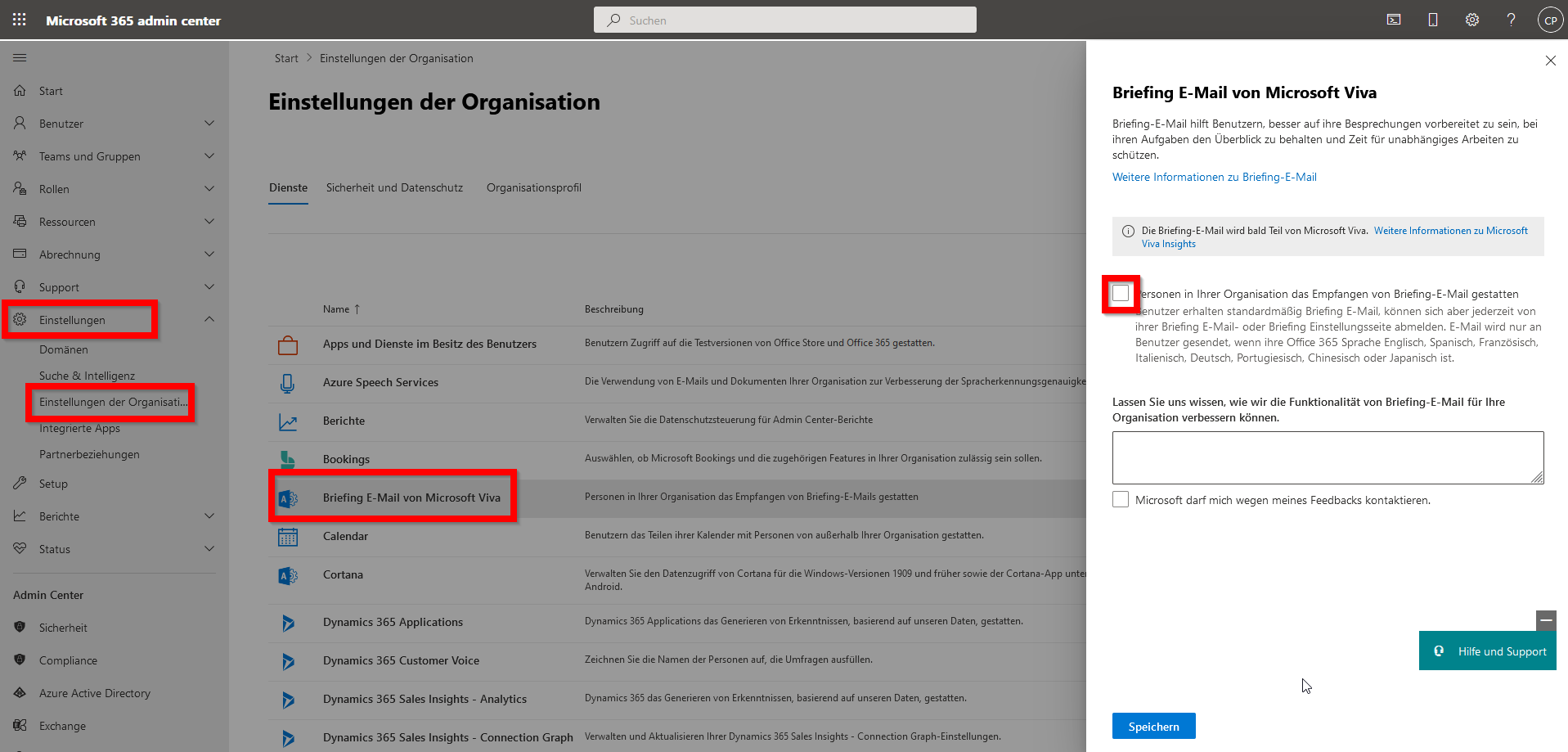Viewport: 1568px width, 752px height.
Task: Click the Berichte chart icon in sidebar
Action: coord(20,516)
